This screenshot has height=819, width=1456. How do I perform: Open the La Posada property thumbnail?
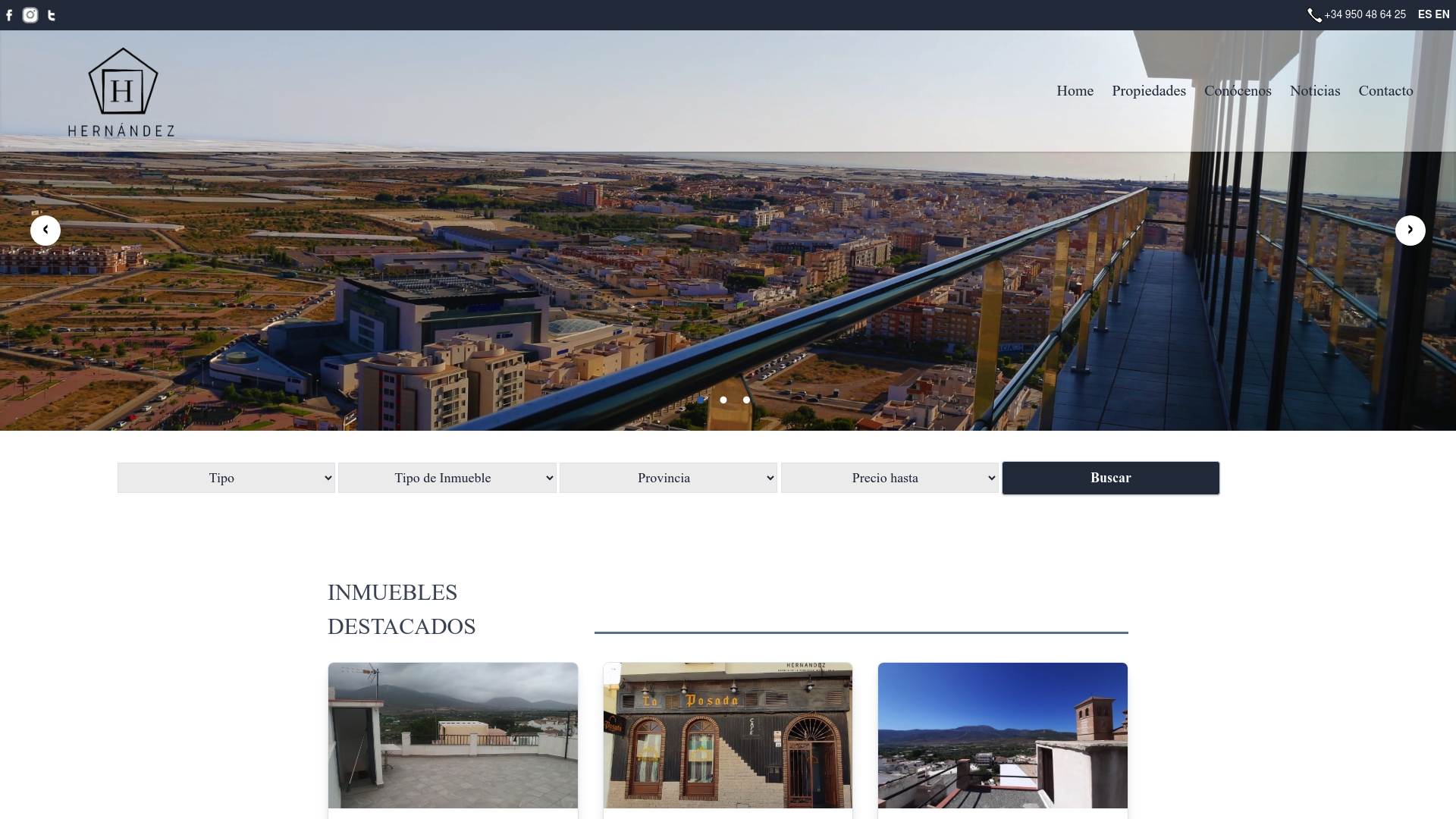(728, 736)
